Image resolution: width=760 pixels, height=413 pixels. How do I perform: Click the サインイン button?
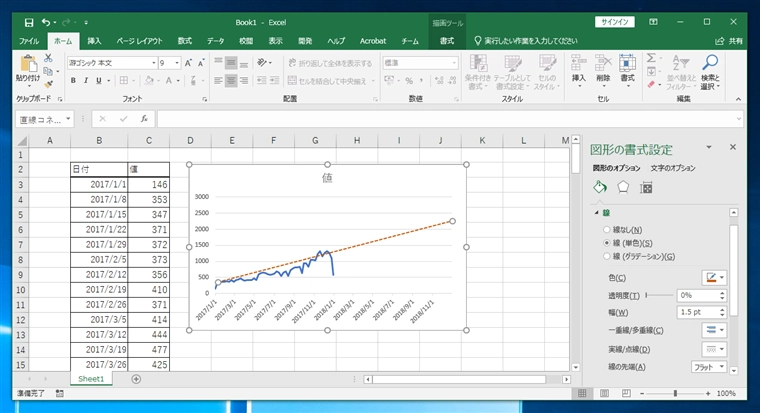615,21
